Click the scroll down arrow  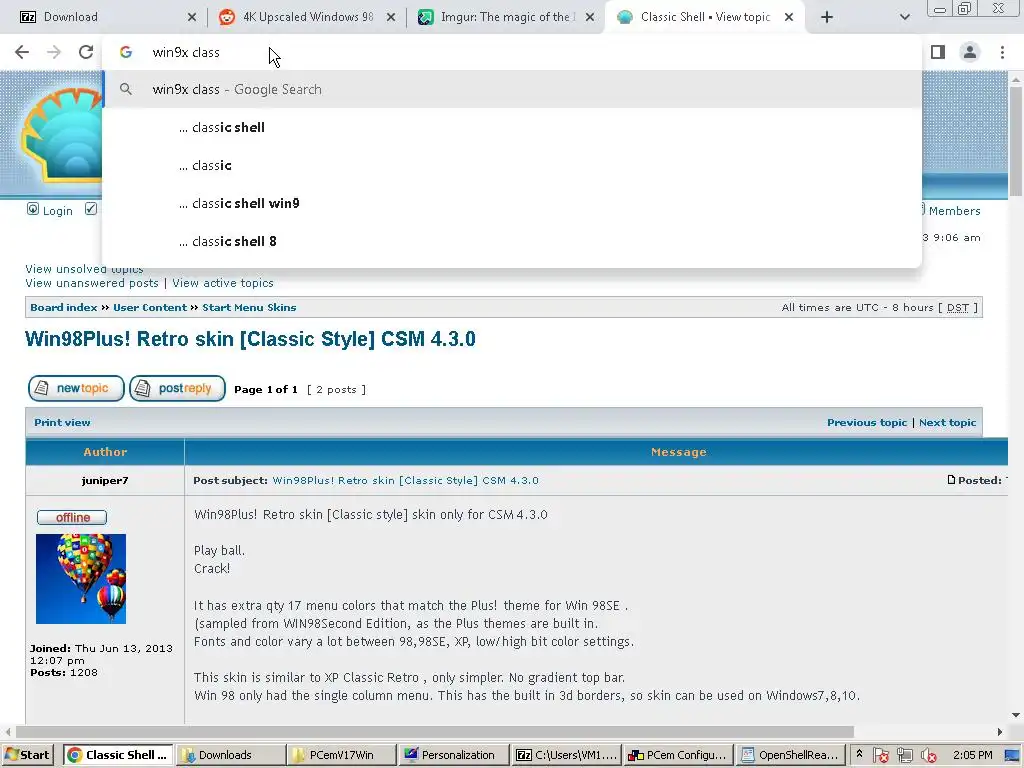tap(1016, 716)
